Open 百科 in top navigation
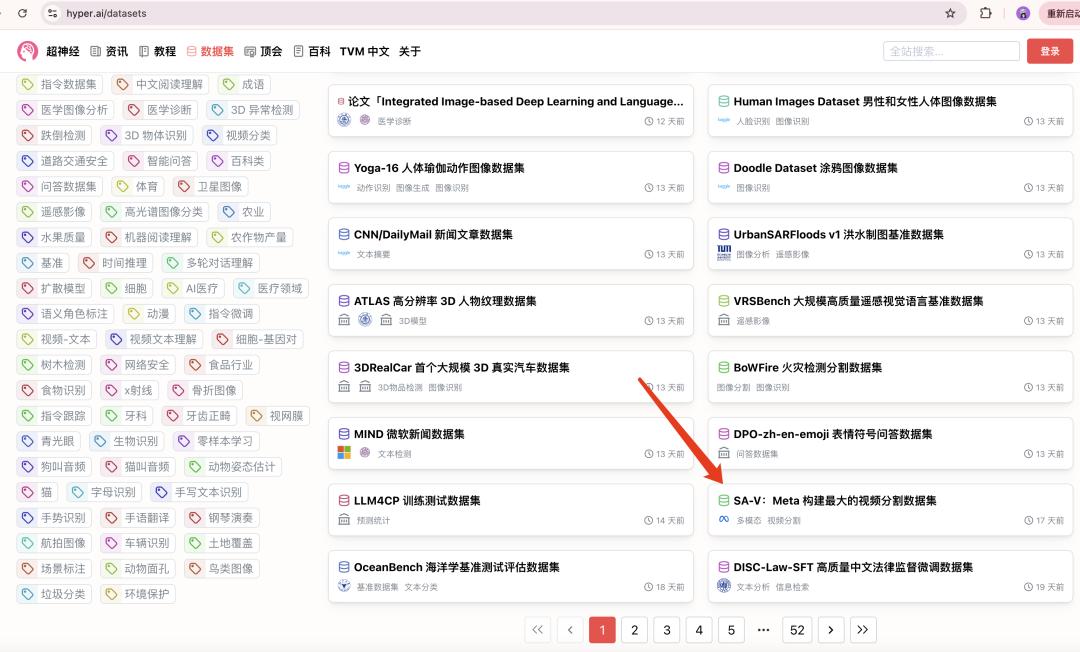 (x=311, y=51)
